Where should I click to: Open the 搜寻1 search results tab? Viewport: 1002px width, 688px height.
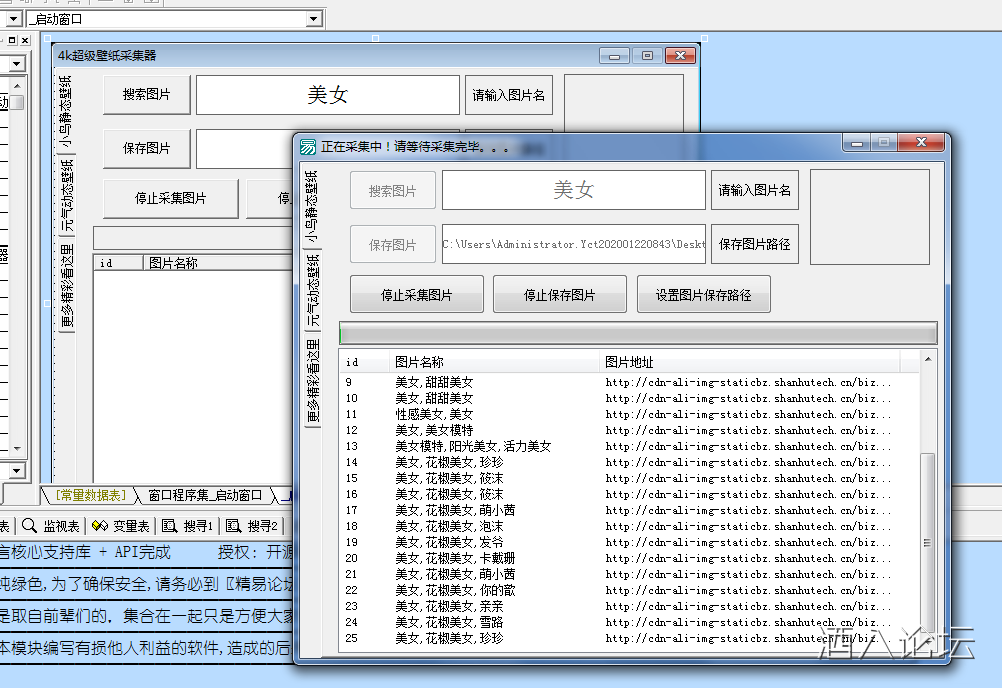pos(189,526)
